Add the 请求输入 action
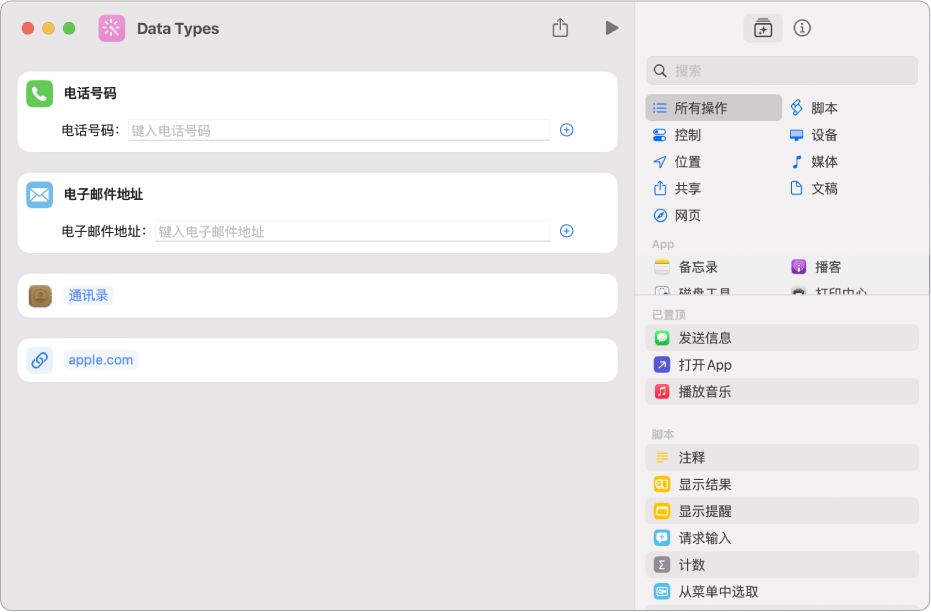931x612 pixels. 782,538
